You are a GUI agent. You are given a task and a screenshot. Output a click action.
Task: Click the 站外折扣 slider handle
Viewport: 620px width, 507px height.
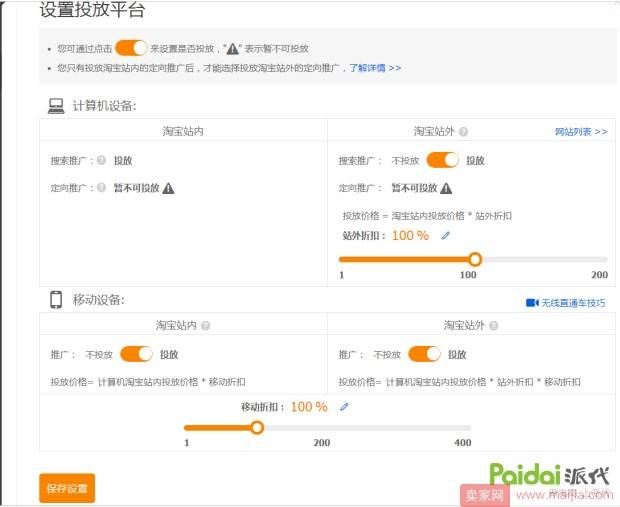[x=475, y=259]
